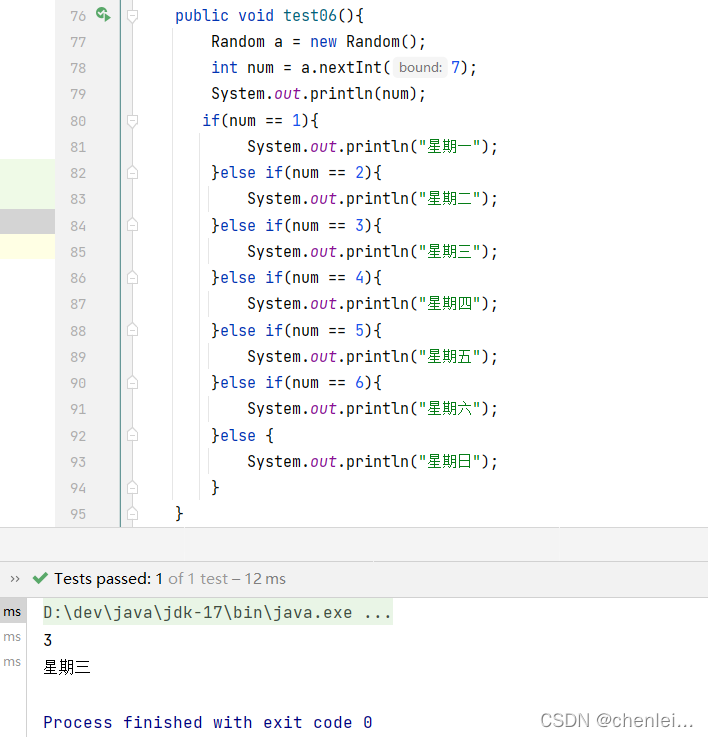Click the string "星期二" on line 83

[x=449, y=199]
